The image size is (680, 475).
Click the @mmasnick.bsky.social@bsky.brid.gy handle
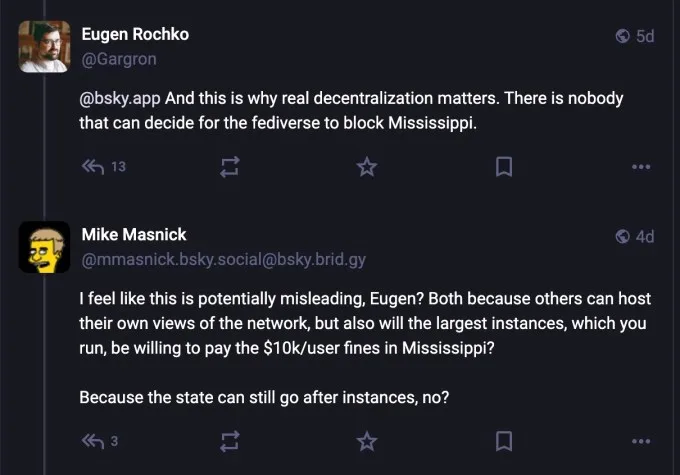[x=222, y=260]
